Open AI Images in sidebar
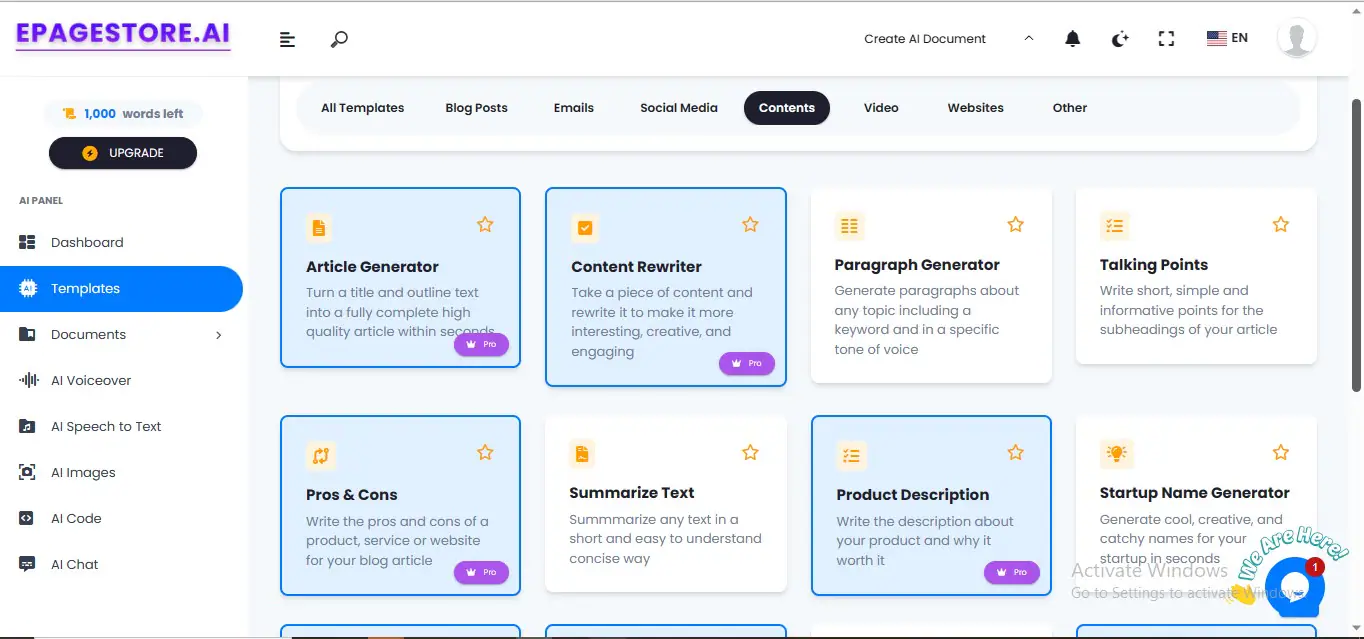The height and width of the screenshot is (639, 1364). 83,472
